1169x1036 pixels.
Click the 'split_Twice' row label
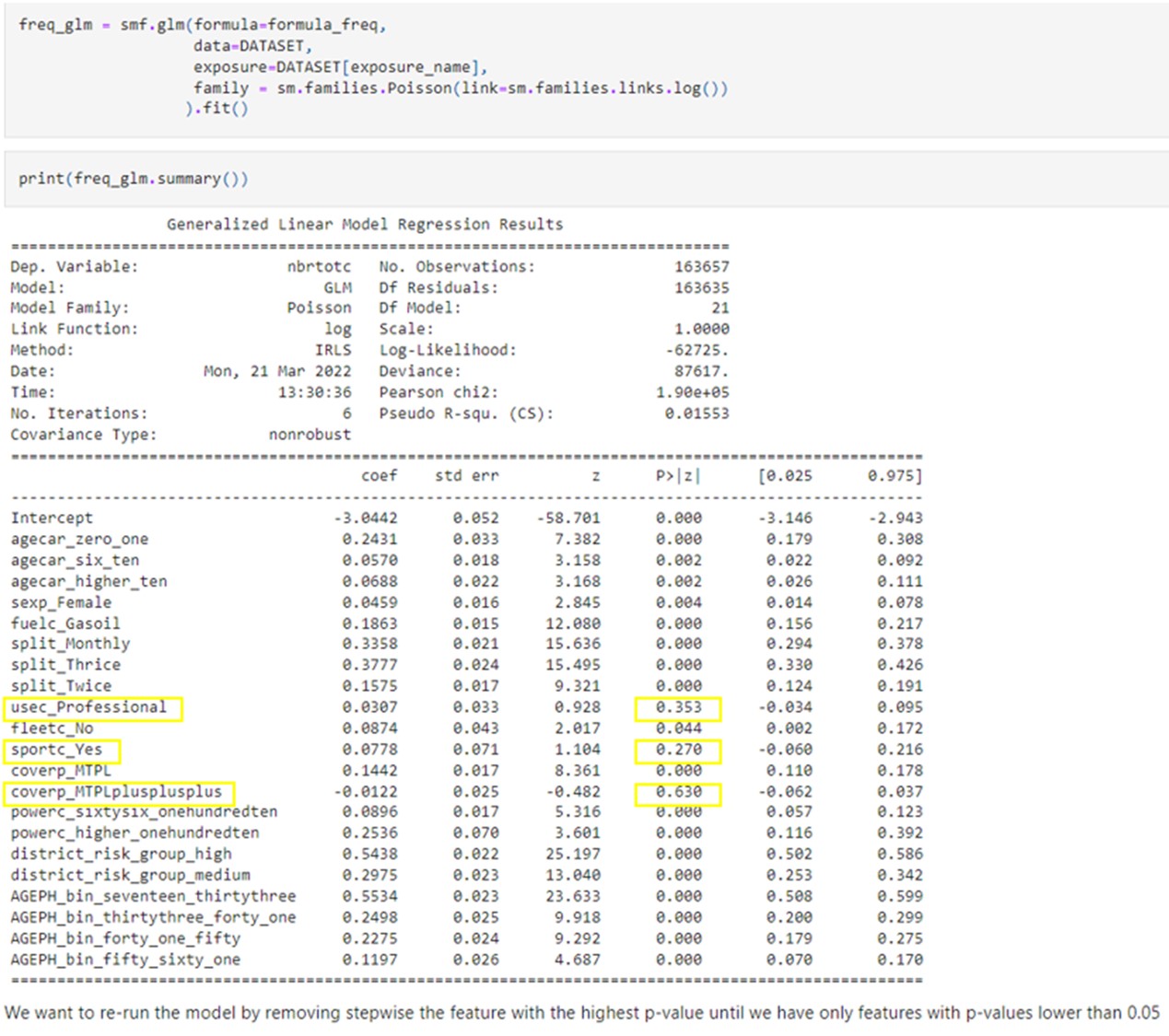tap(61, 686)
